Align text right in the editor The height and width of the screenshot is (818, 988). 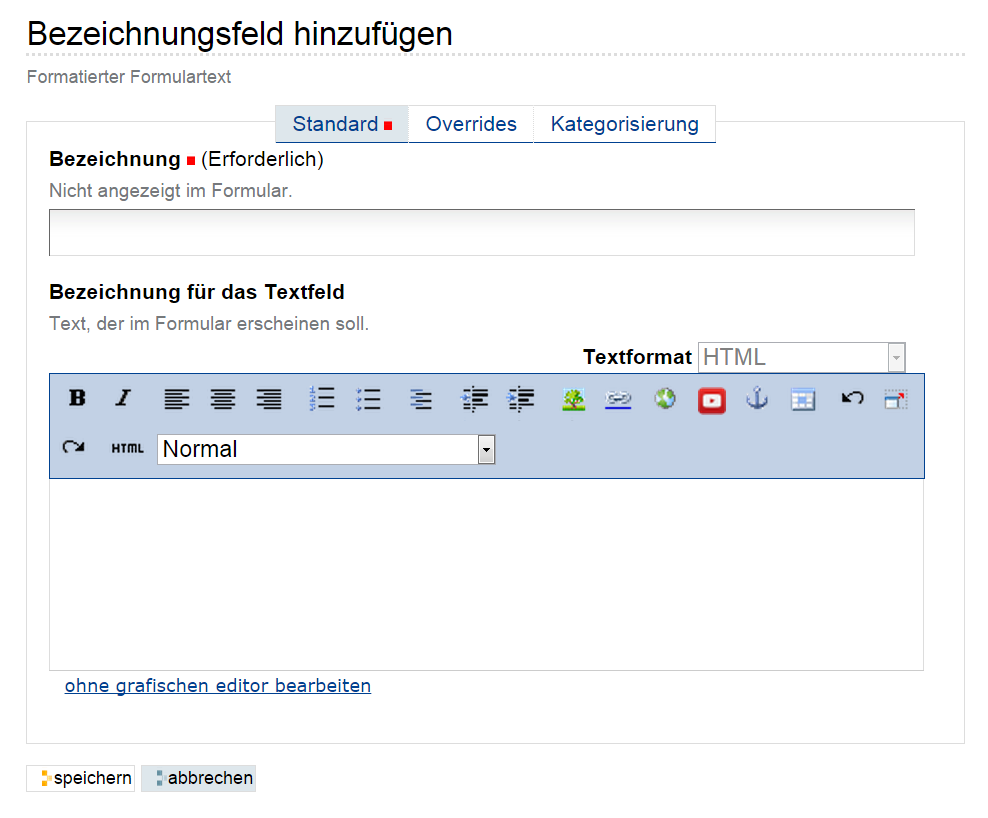coord(269,399)
